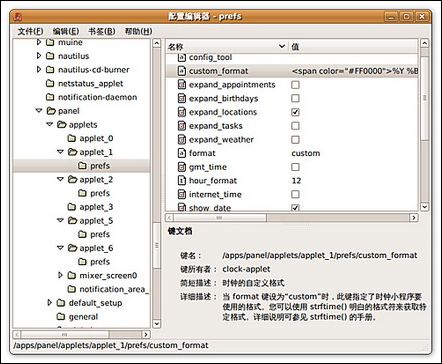
Task: Click the tree pane scroll down arrow
Action: 156,324
